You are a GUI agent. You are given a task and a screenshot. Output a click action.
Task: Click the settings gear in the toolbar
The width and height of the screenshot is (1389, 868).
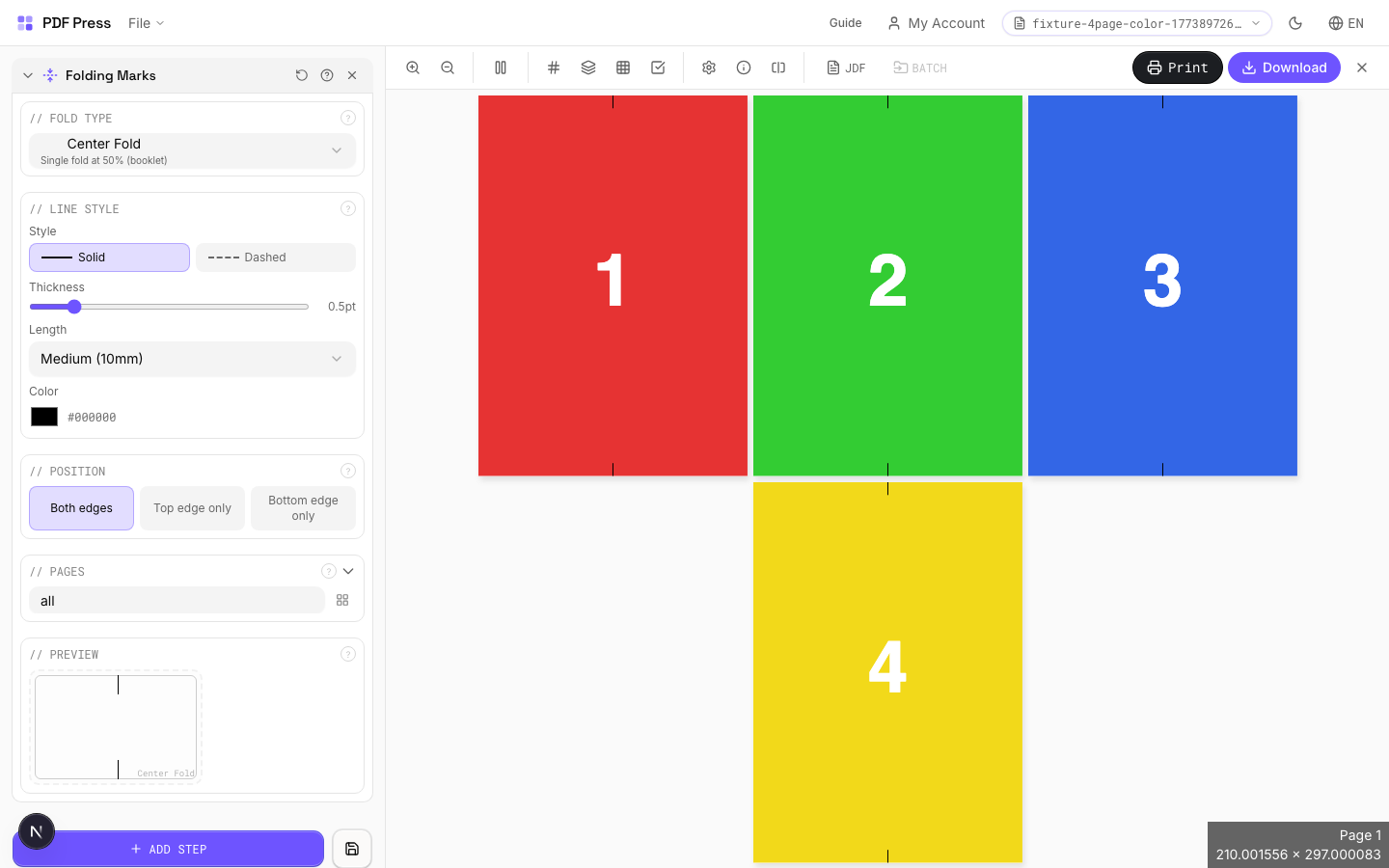click(x=709, y=68)
